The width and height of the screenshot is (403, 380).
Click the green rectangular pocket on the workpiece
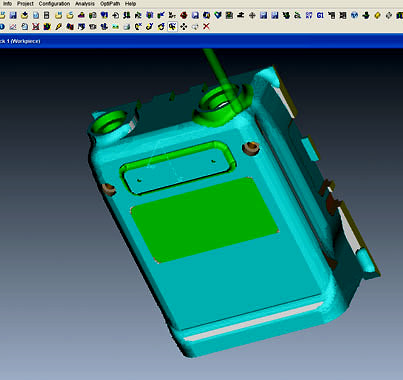[x=204, y=219]
